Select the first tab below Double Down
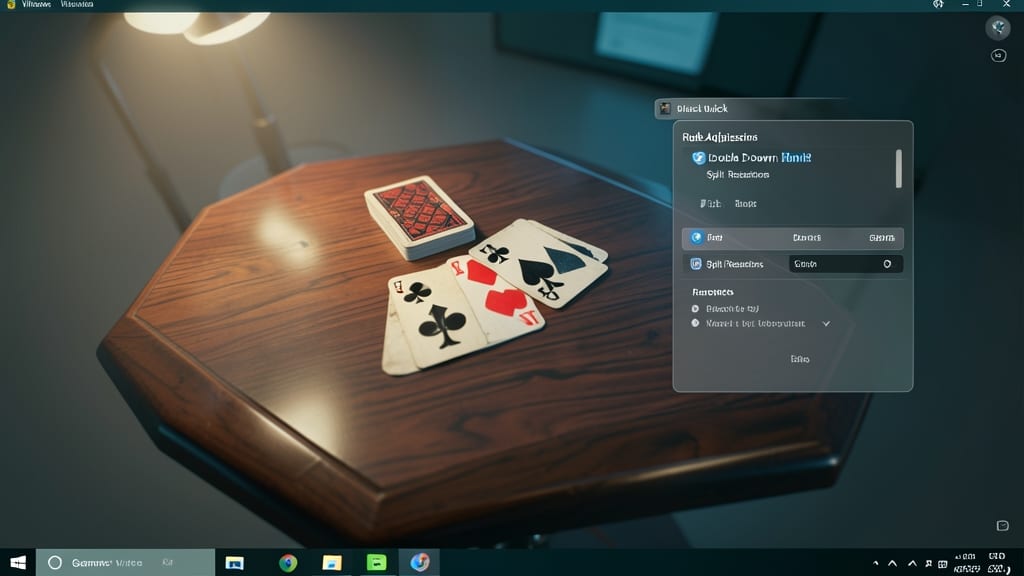This screenshot has width=1024, height=576. 710,204
